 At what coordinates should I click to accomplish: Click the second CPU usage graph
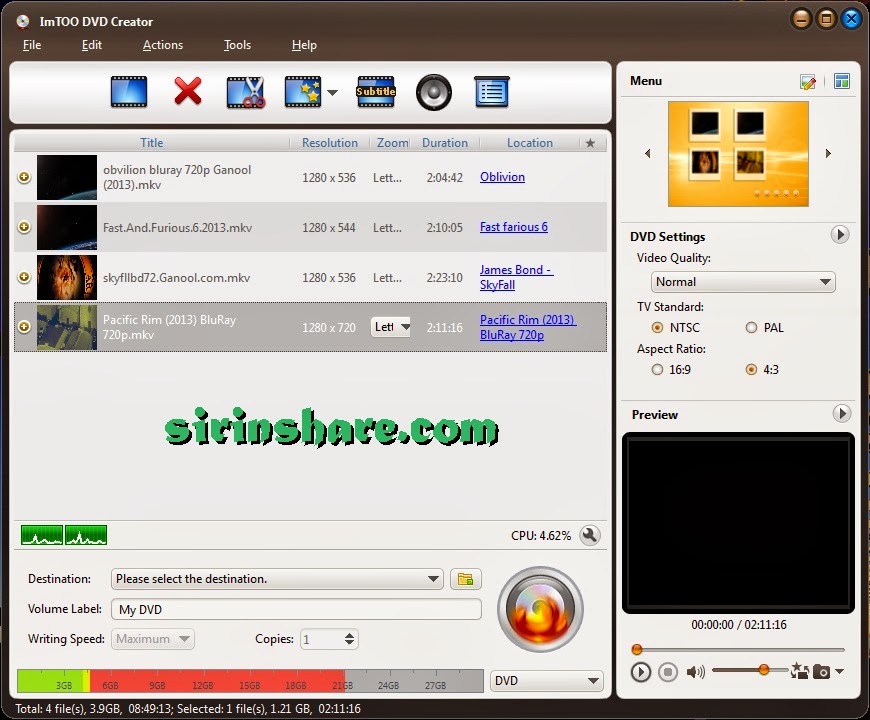click(x=85, y=535)
